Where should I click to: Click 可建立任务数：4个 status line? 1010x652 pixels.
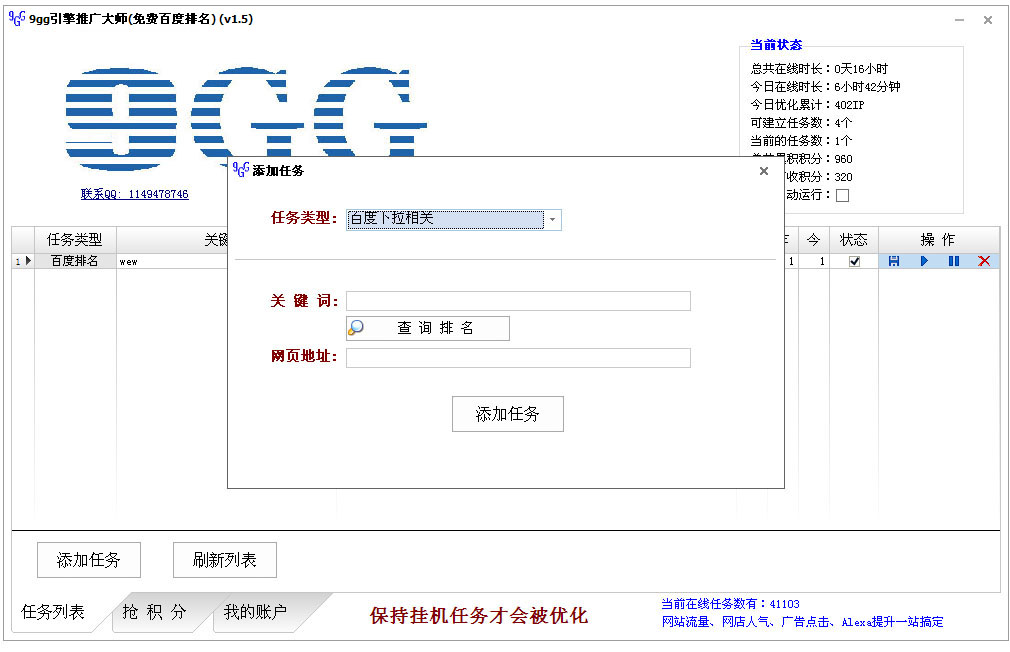[x=801, y=122]
